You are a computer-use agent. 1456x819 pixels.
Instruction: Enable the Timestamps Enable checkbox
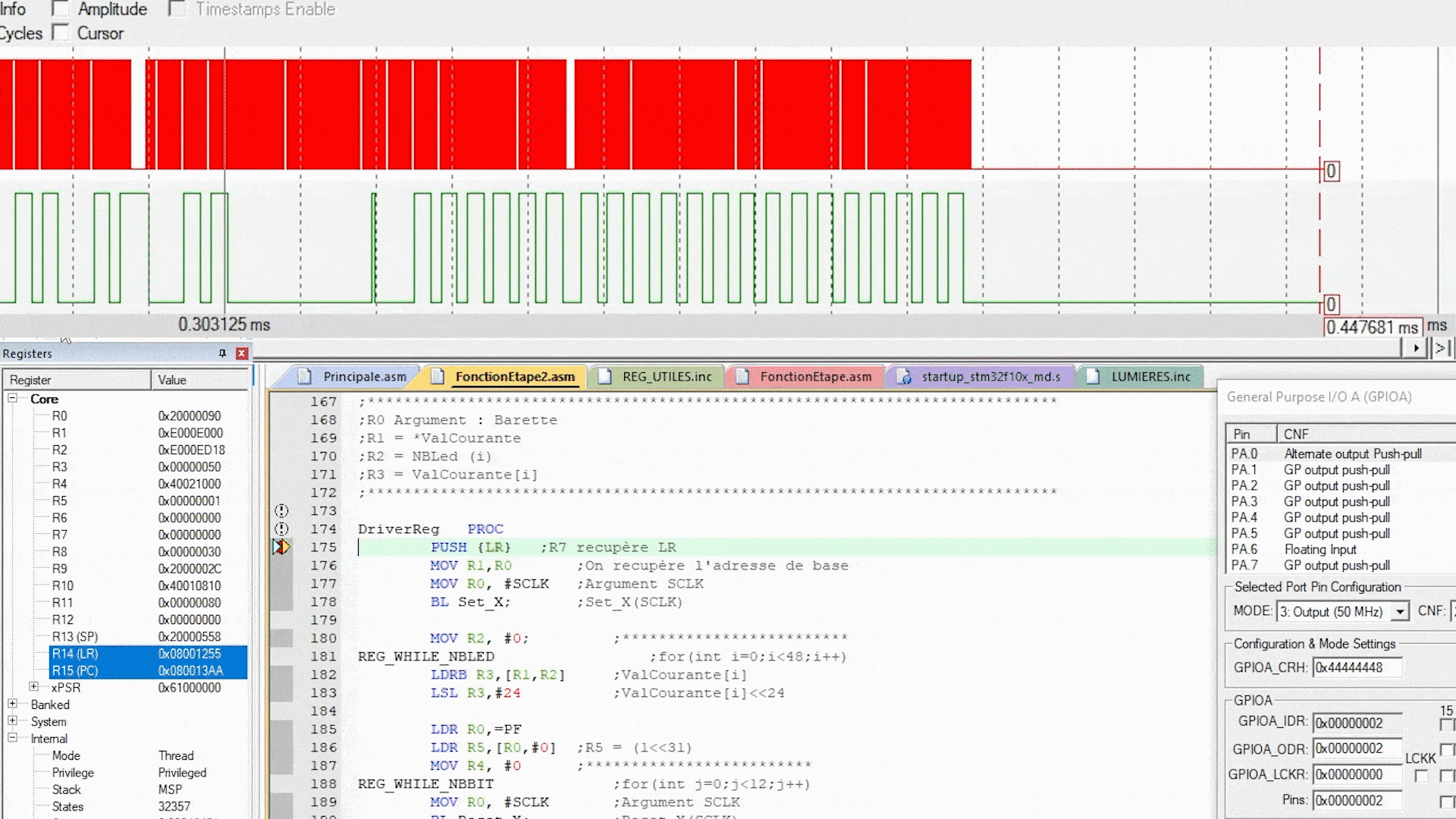click(x=177, y=9)
